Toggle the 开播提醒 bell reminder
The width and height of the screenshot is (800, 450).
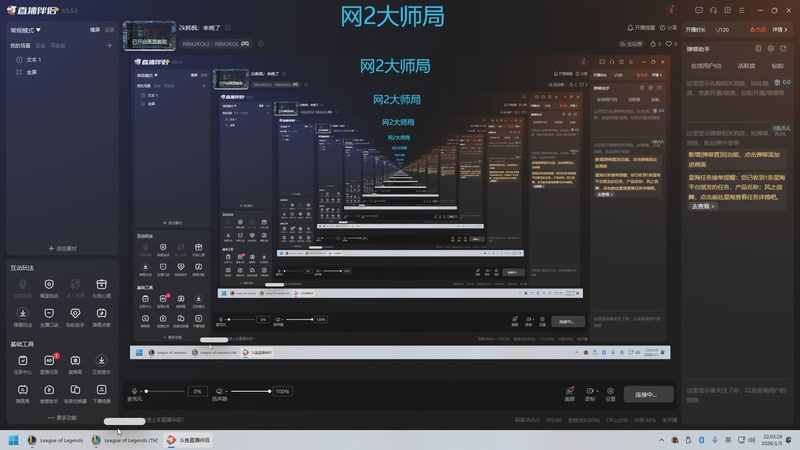pyautogui.click(x=641, y=28)
